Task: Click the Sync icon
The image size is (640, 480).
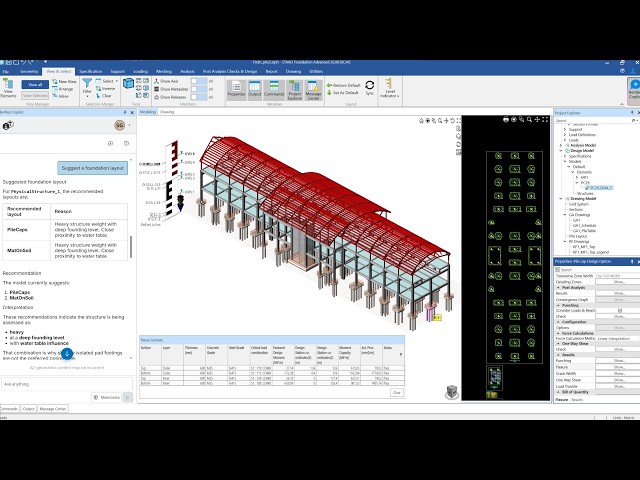Action: [x=369, y=87]
